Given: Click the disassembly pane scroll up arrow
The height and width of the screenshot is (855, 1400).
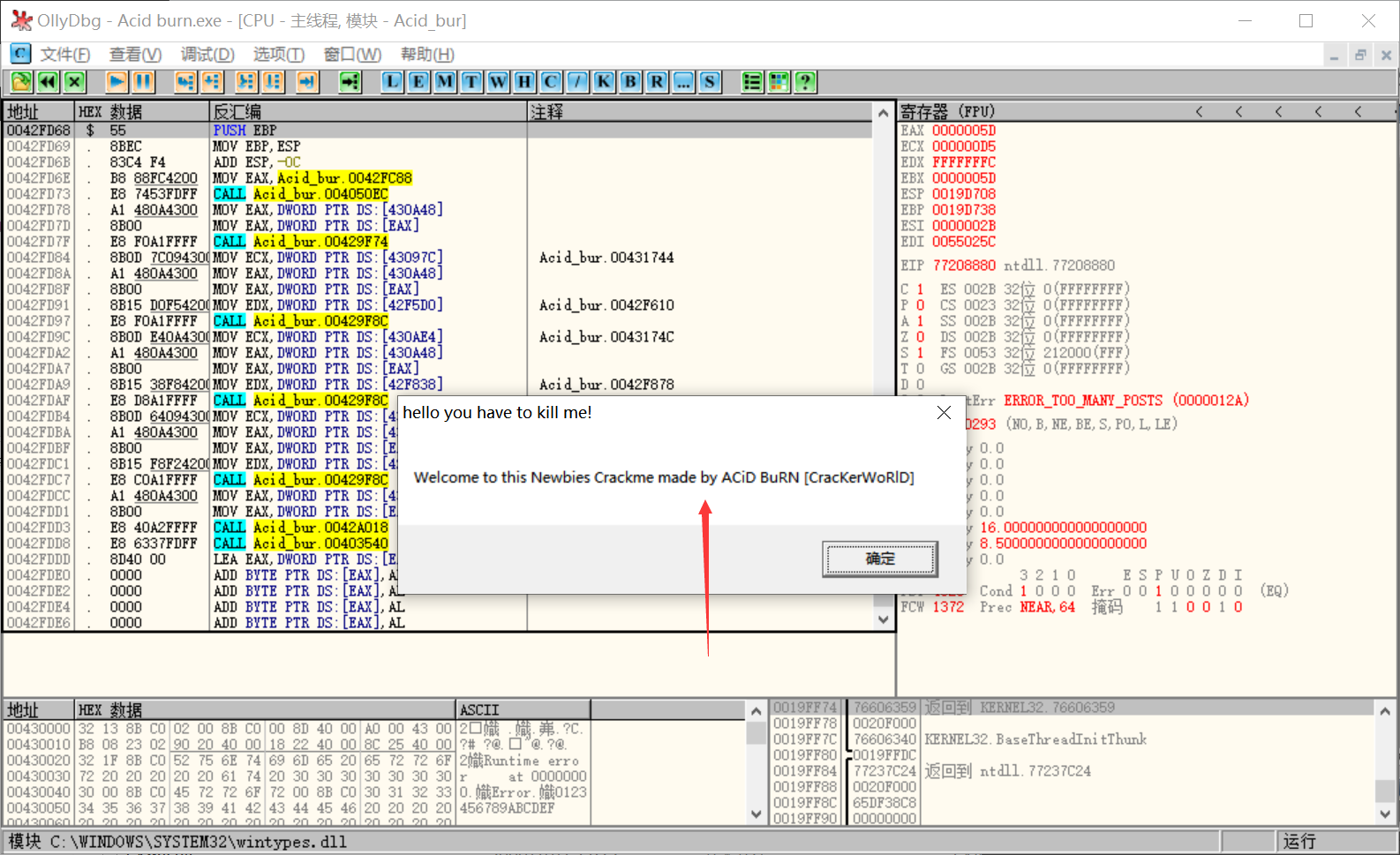Looking at the screenshot, I should tap(883, 113).
